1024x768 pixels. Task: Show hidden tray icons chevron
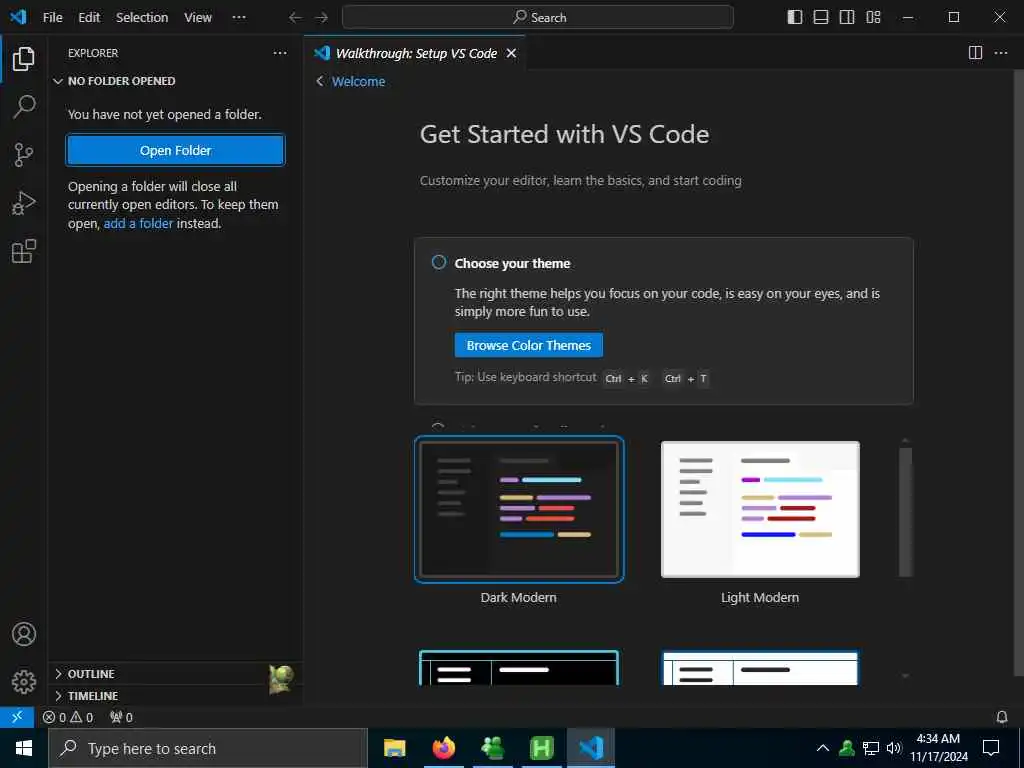coord(823,748)
